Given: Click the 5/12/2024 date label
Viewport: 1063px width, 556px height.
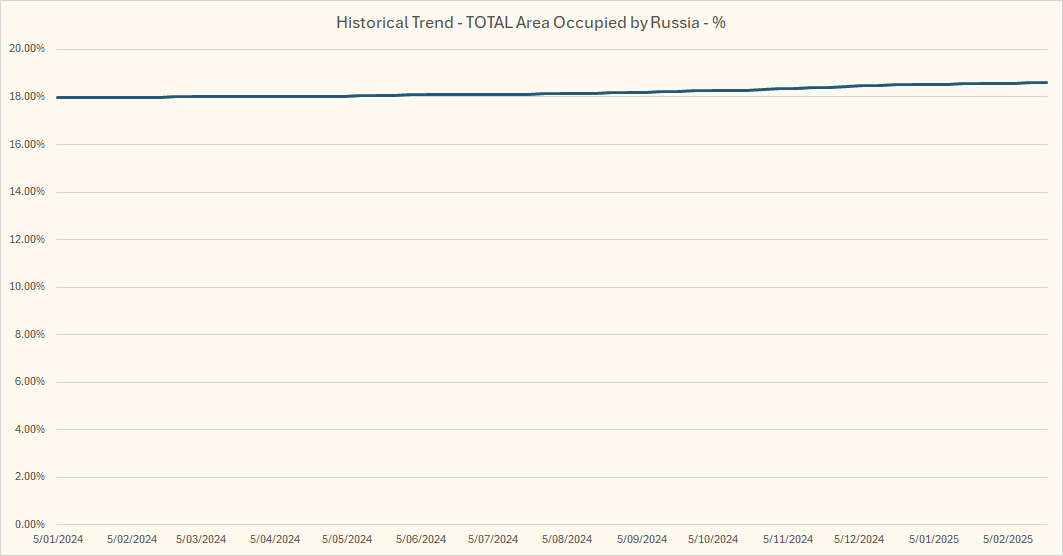Looking at the screenshot, I should (859, 539).
